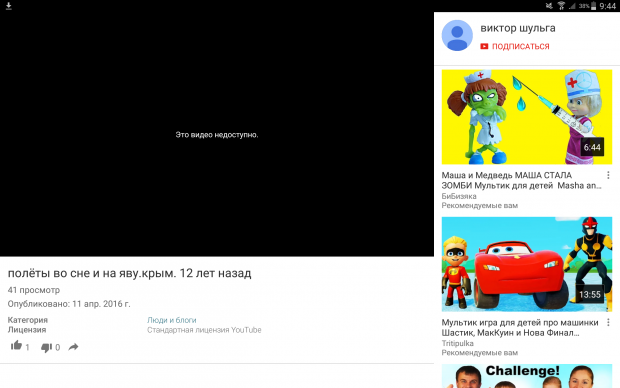Open Маша и Медведь zombie video thumbnail
The image size is (620, 388).
tap(527, 117)
